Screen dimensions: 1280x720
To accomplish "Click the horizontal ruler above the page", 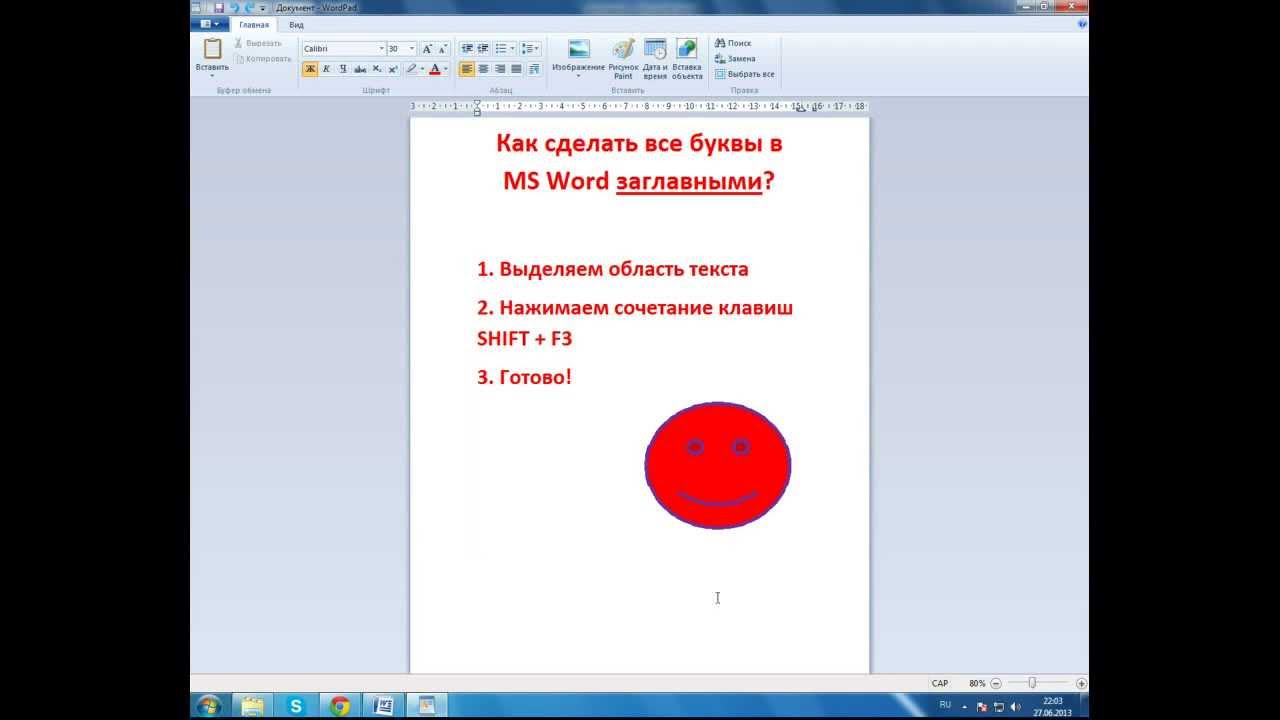I will 639,106.
